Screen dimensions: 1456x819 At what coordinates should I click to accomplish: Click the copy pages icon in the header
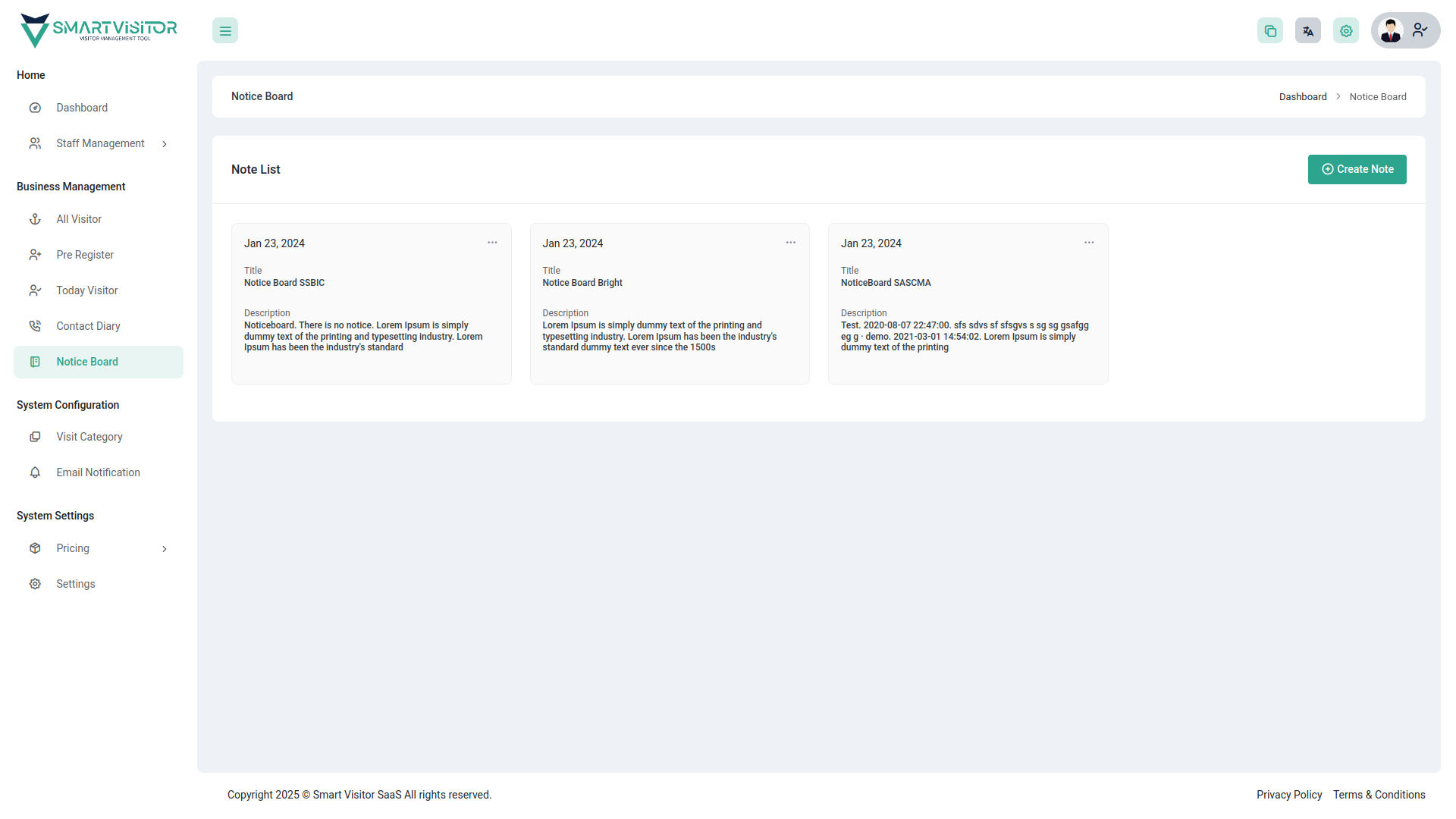[x=1270, y=30]
